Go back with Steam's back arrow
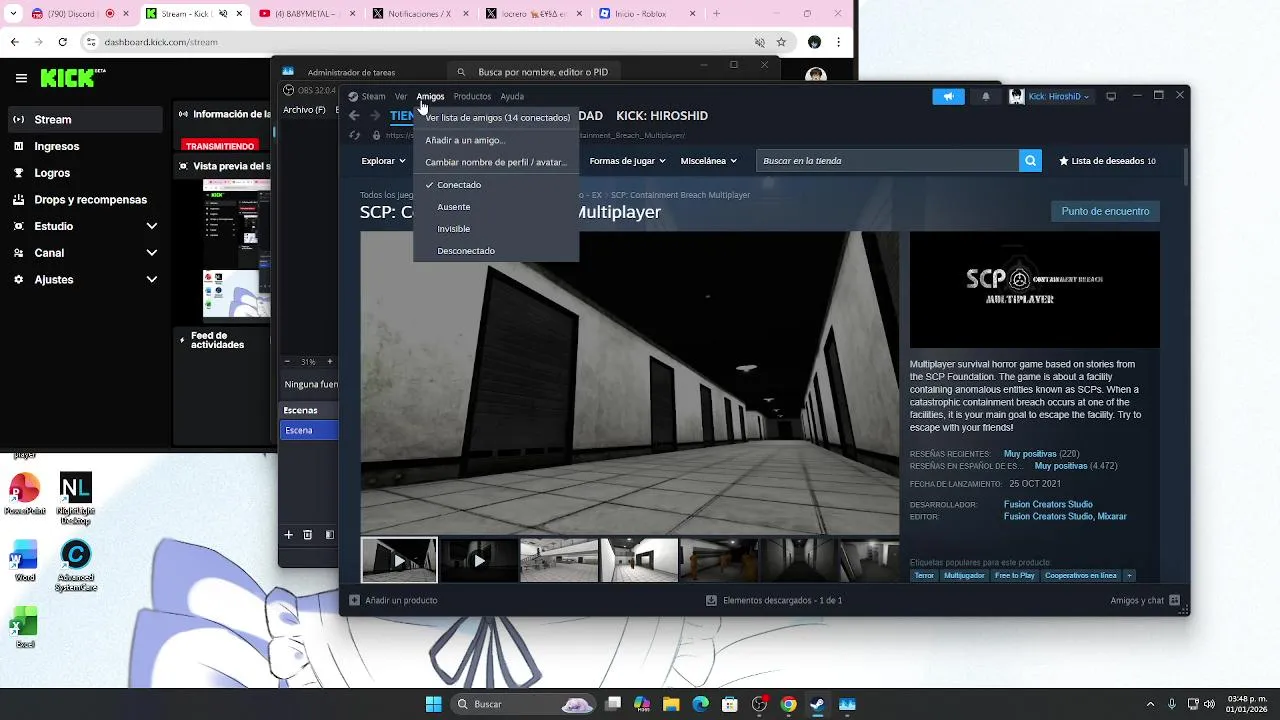The width and height of the screenshot is (1280, 720). pos(354,116)
